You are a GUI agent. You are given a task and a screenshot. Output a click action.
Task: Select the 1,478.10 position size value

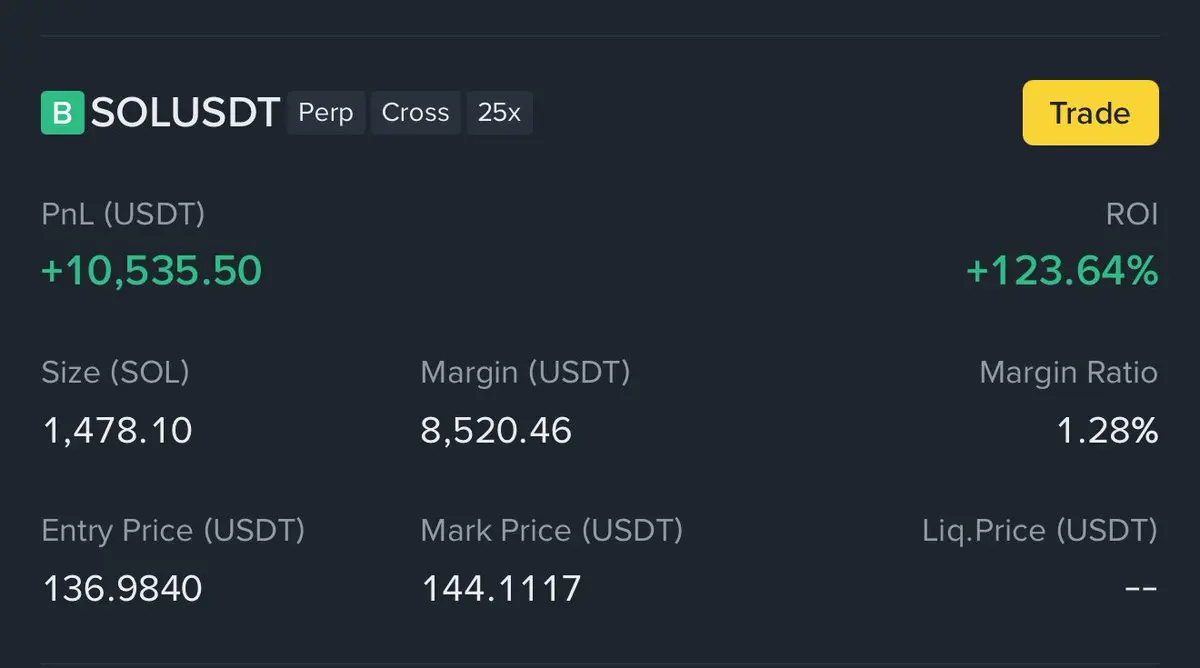pyautogui.click(x=117, y=430)
